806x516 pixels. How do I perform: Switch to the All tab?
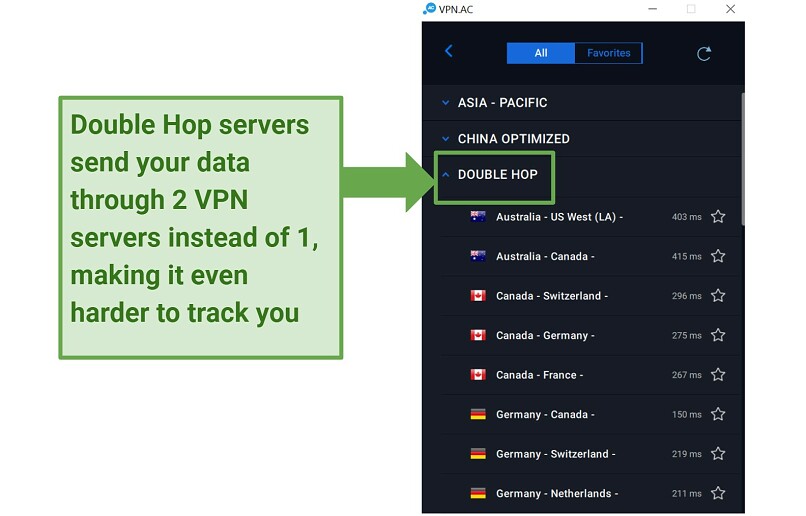pyautogui.click(x=541, y=53)
